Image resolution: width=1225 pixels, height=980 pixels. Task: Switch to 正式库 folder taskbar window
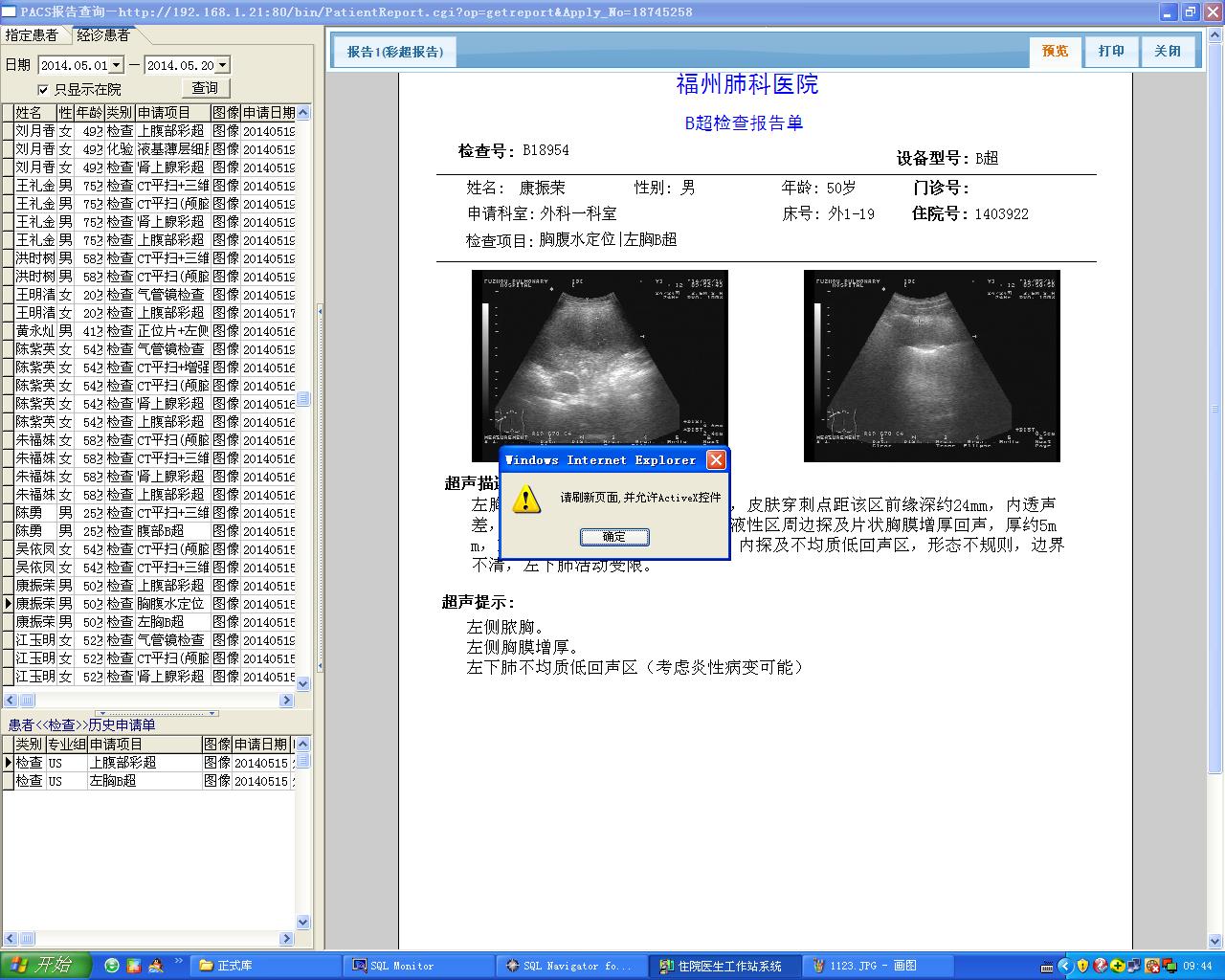coord(265,967)
